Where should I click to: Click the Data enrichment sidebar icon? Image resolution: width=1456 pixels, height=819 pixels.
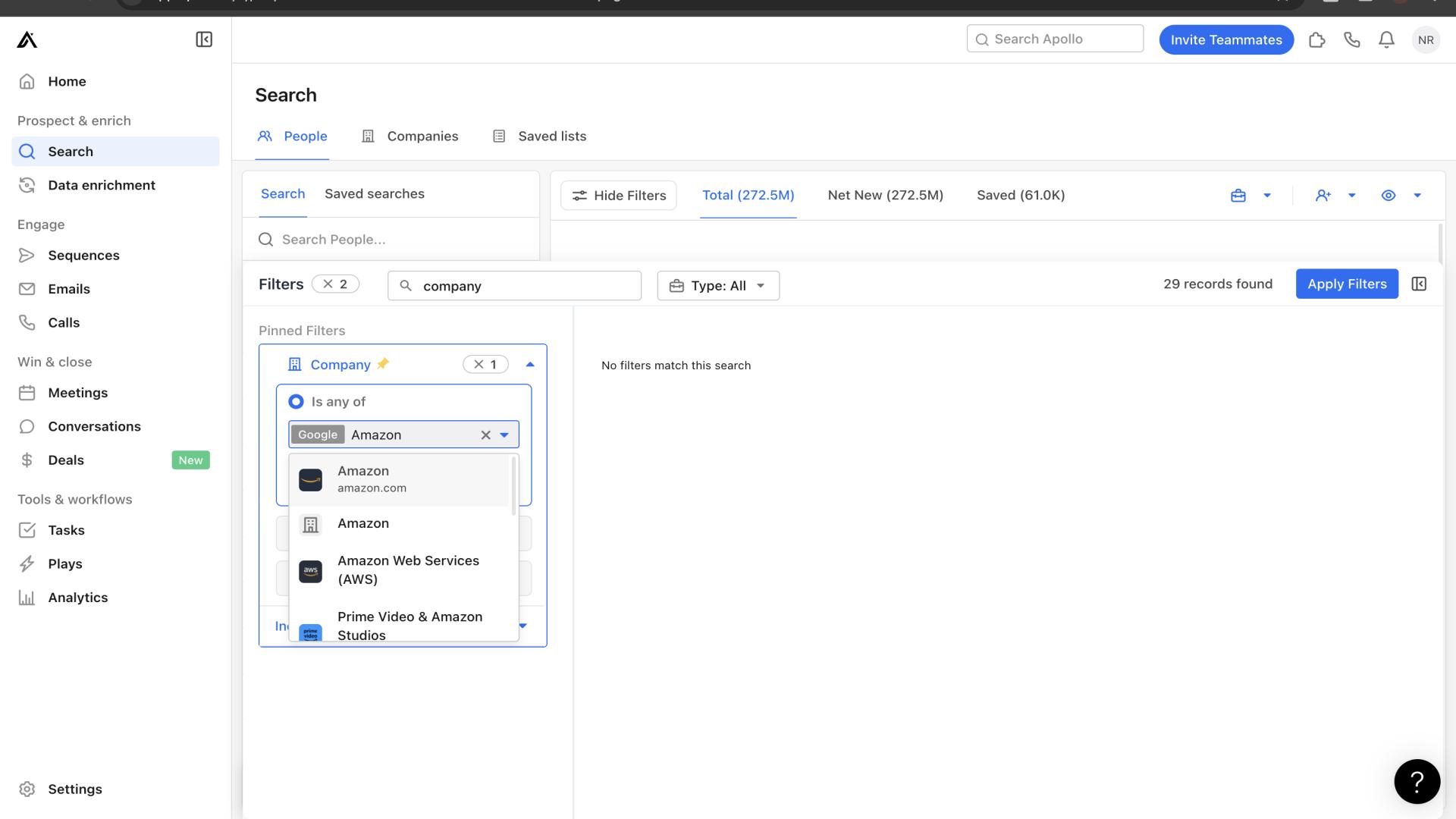pos(27,185)
